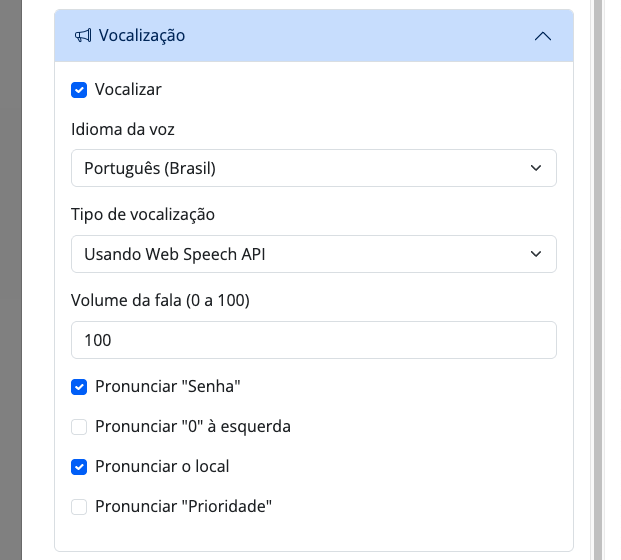The width and height of the screenshot is (621, 560).
Task: Click the Volume da fala input field
Action: [x=313, y=340]
